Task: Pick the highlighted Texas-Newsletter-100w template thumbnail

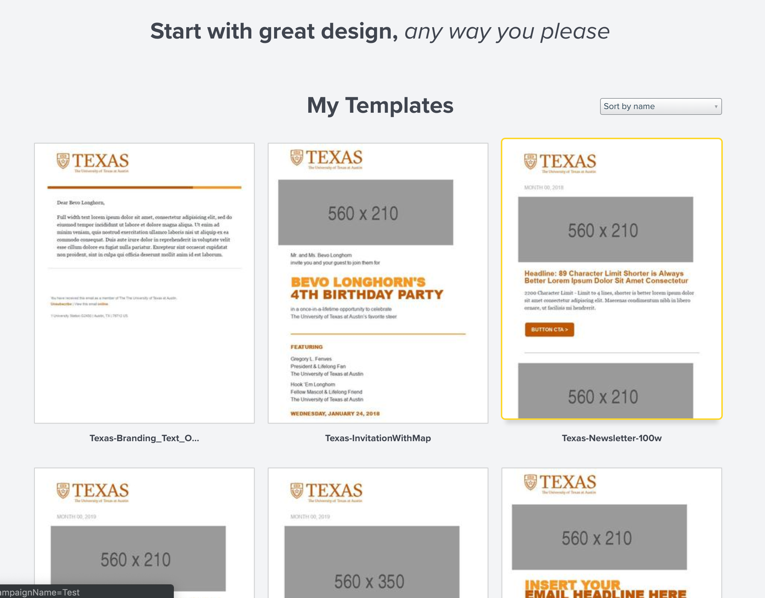Action: point(612,279)
